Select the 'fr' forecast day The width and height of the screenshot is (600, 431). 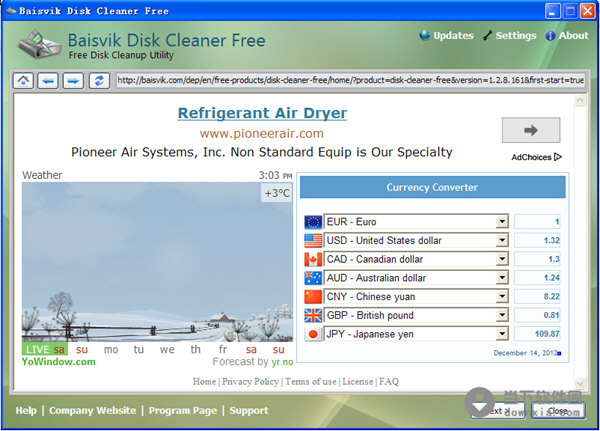coord(223,349)
